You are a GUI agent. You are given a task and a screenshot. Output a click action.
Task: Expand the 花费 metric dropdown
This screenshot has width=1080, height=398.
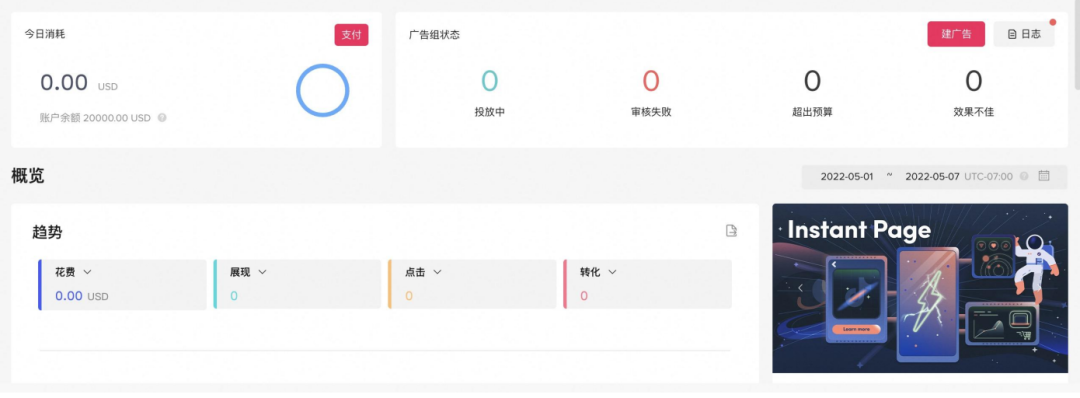[87, 272]
